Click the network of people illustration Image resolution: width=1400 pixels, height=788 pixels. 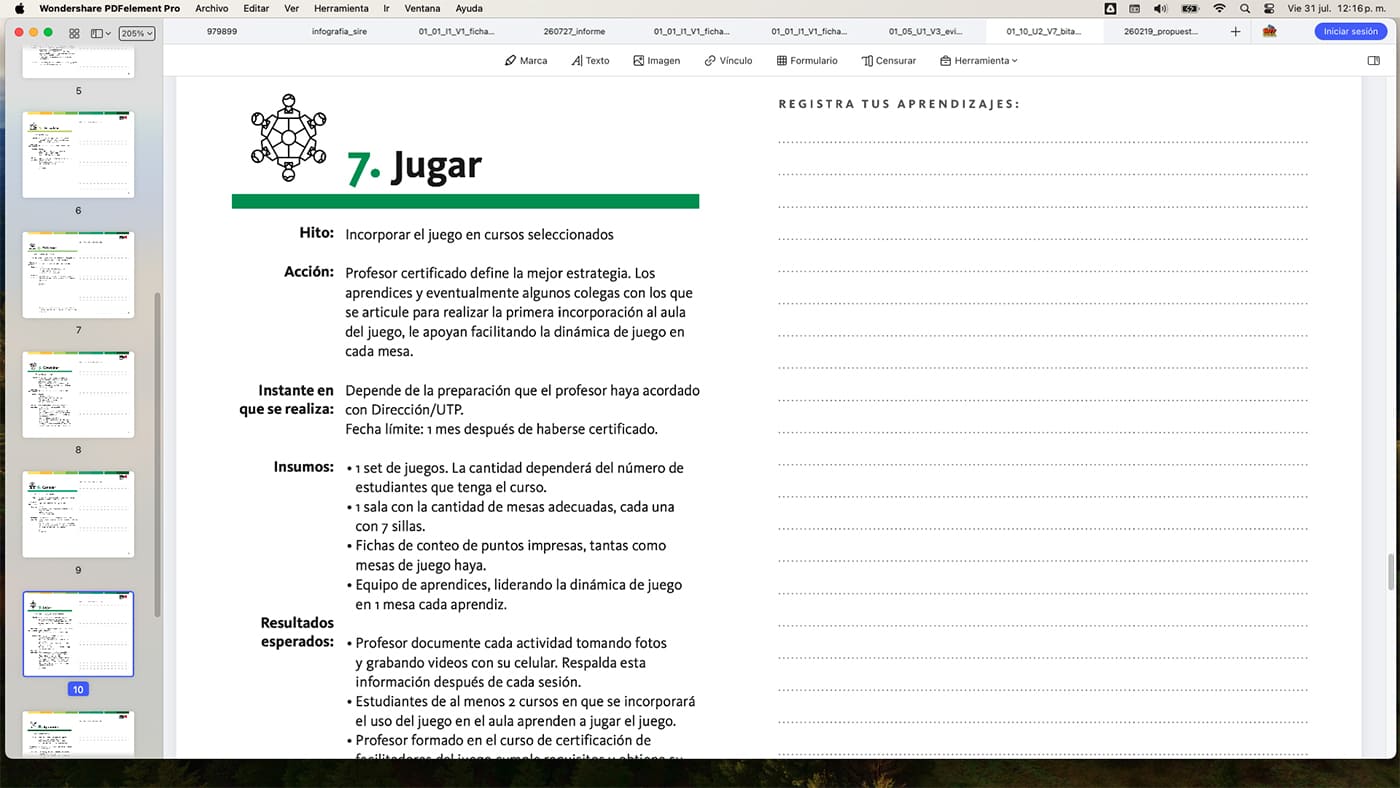point(288,137)
